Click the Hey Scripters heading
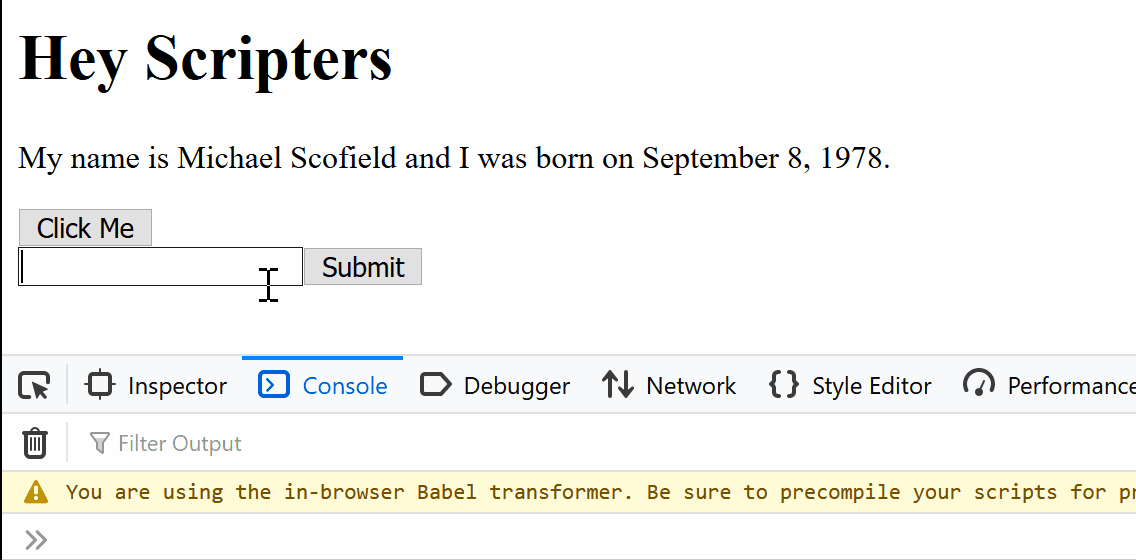 (205, 59)
